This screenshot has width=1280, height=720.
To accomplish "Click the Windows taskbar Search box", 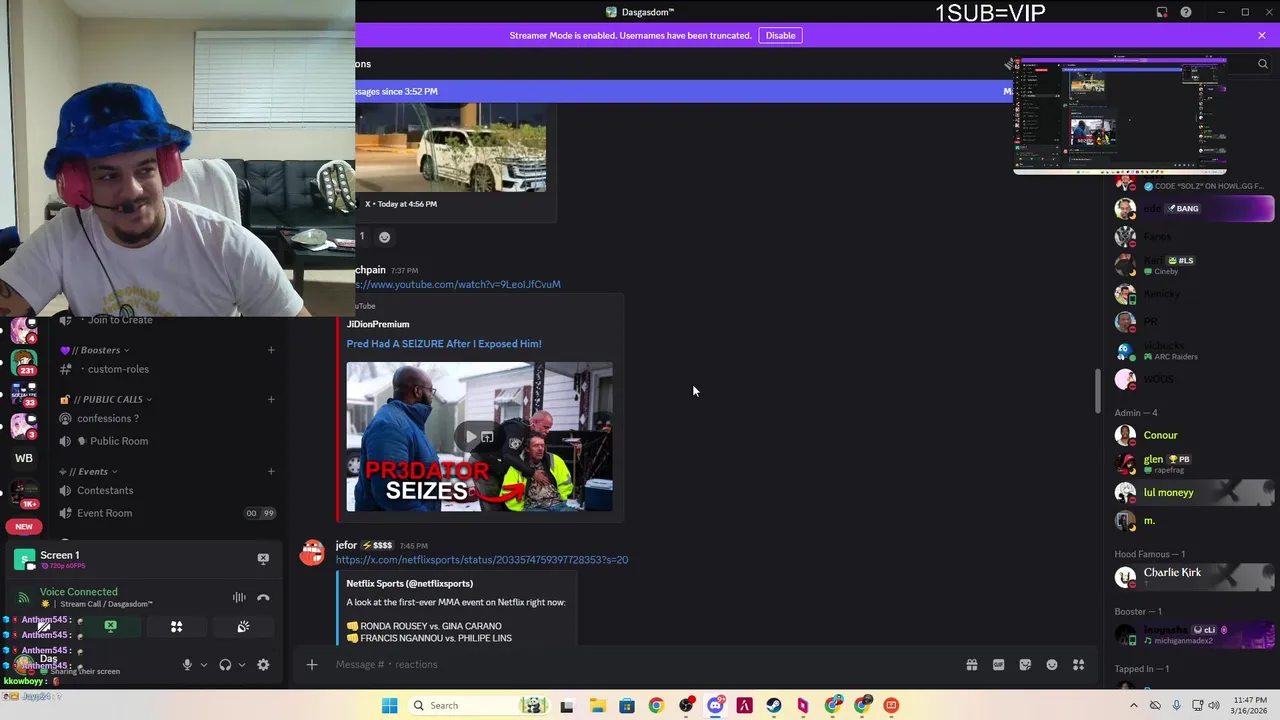I will [x=481, y=705].
